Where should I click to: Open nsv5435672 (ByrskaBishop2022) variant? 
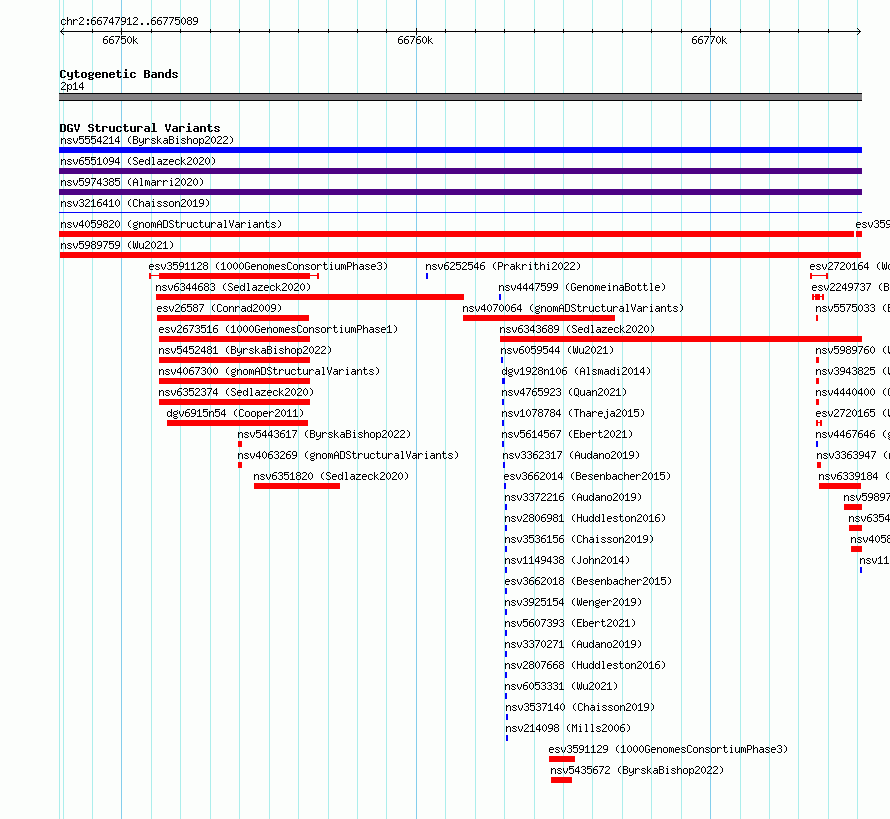tap(637, 770)
